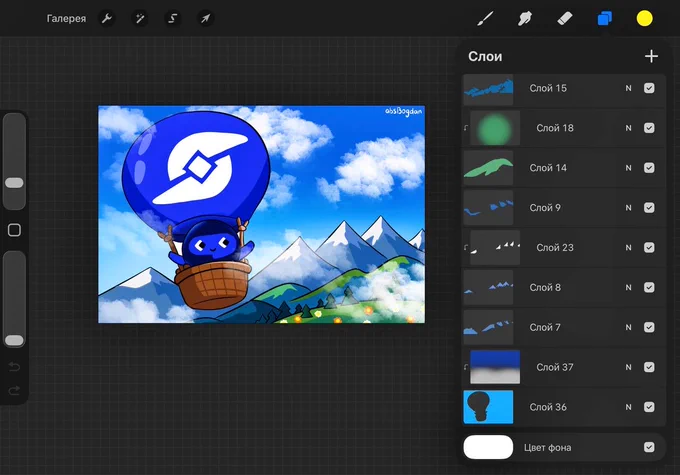Click the undo arrow in sidebar
Image resolution: width=680 pixels, height=475 pixels.
pos(14,367)
